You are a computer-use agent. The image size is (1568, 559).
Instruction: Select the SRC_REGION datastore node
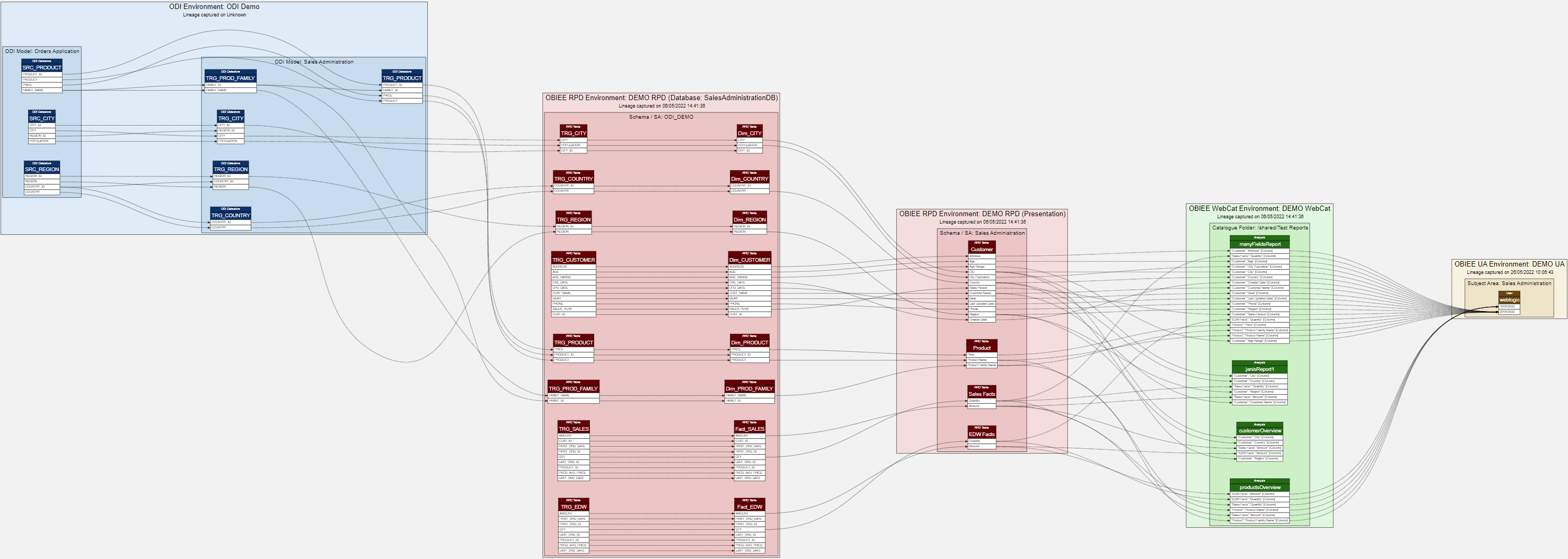42,169
